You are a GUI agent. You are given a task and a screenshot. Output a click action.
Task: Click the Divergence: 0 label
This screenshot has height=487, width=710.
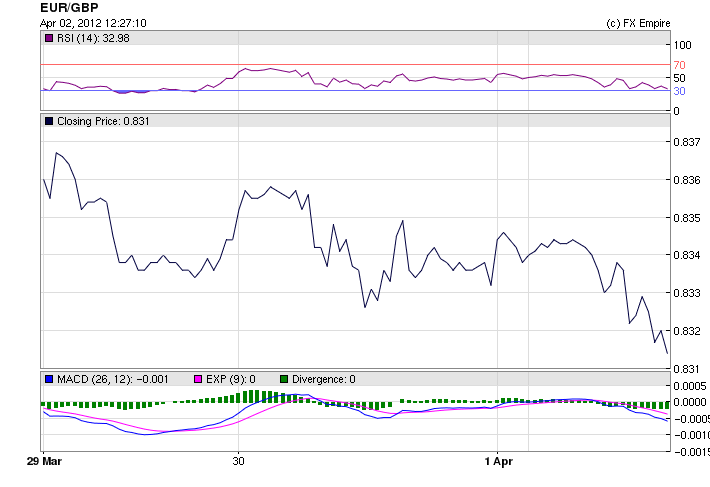click(324, 379)
